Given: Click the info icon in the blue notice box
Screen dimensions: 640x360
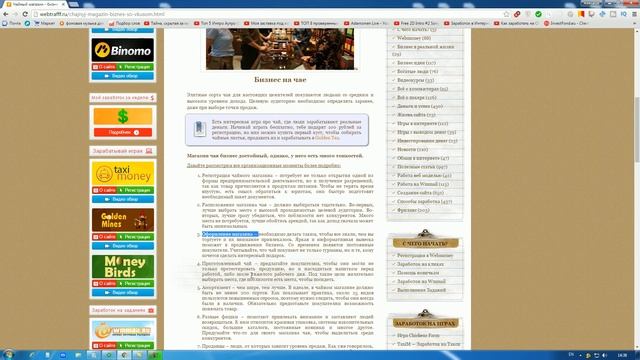Looking at the screenshot, I should pyautogui.click(x=200, y=129).
